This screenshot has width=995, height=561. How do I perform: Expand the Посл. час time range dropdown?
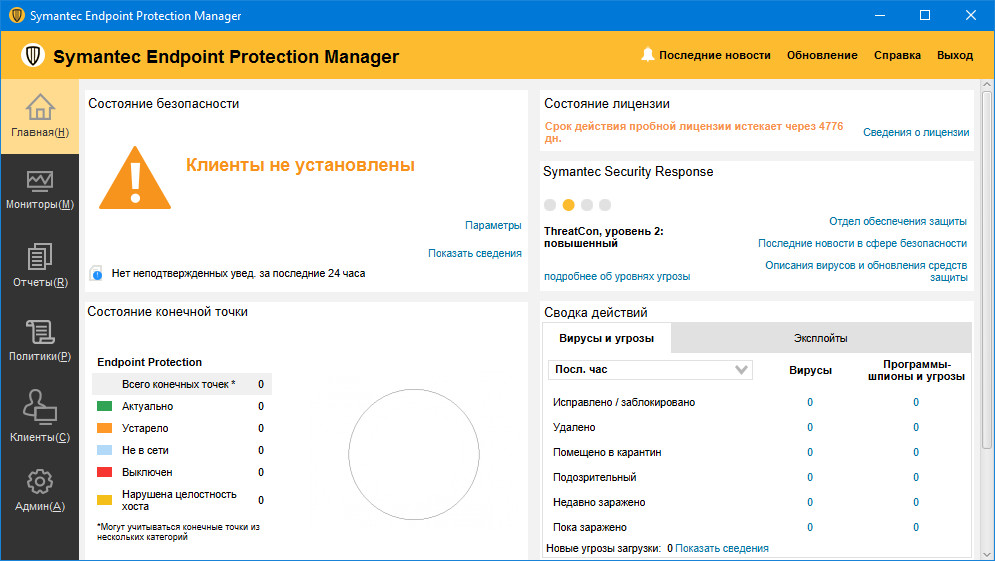[x=650, y=369]
